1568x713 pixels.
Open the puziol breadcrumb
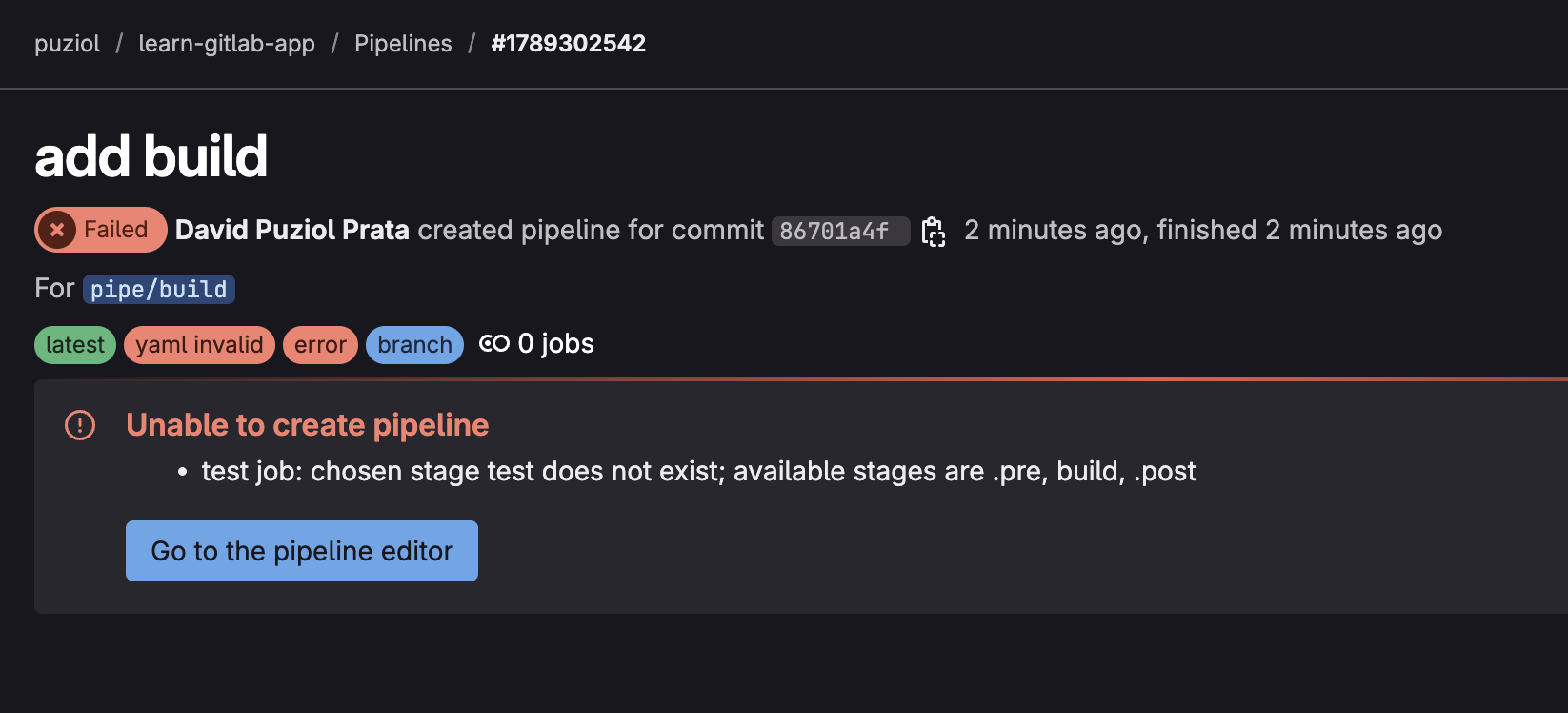tap(68, 43)
